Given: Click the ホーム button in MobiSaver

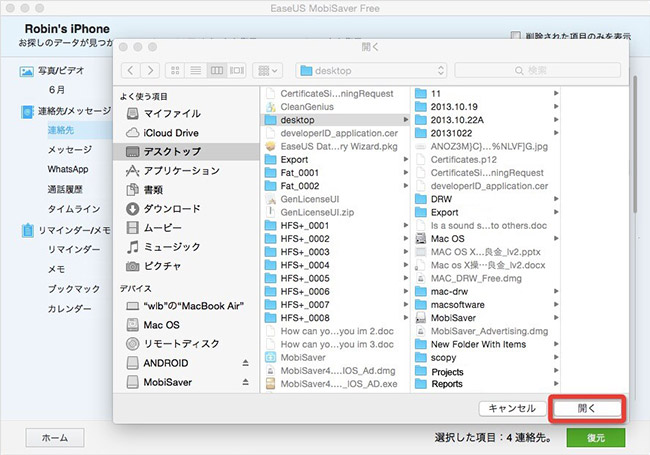Looking at the screenshot, I should 55,438.
